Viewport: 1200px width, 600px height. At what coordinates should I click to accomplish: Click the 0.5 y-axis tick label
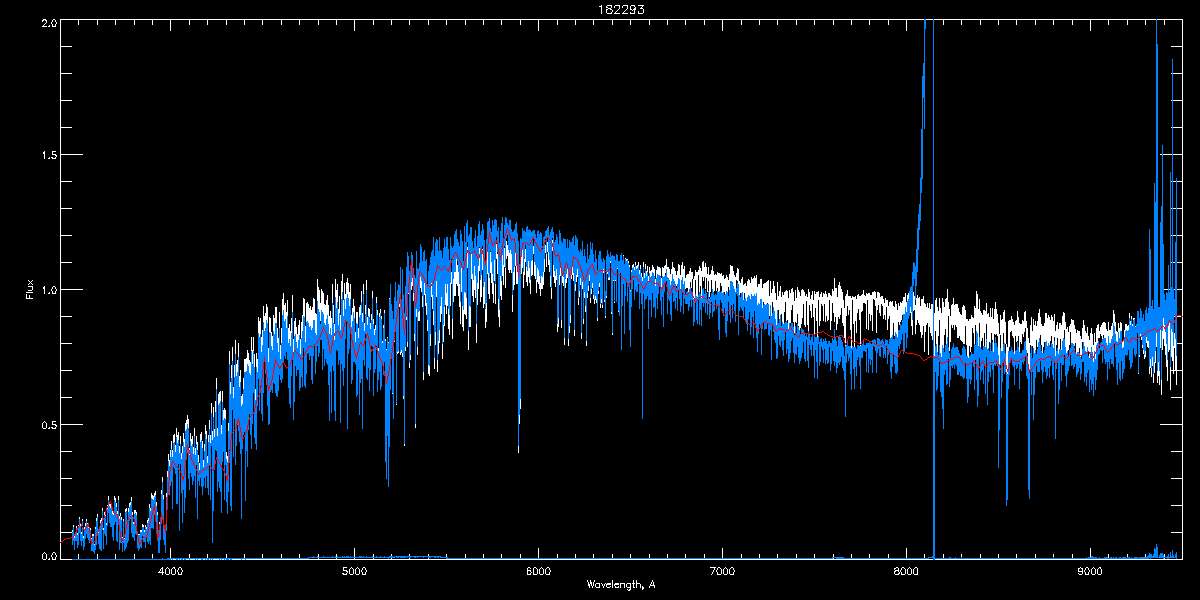pos(47,424)
